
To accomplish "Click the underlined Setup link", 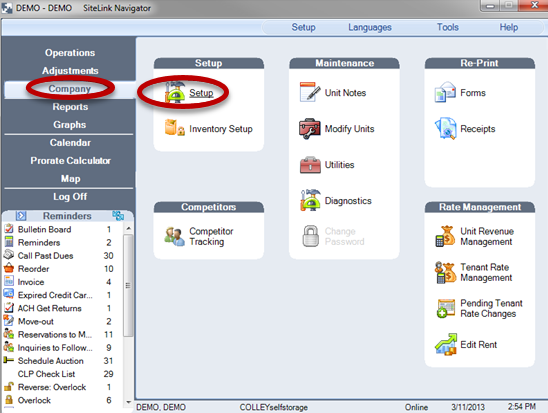I will pos(201,93).
